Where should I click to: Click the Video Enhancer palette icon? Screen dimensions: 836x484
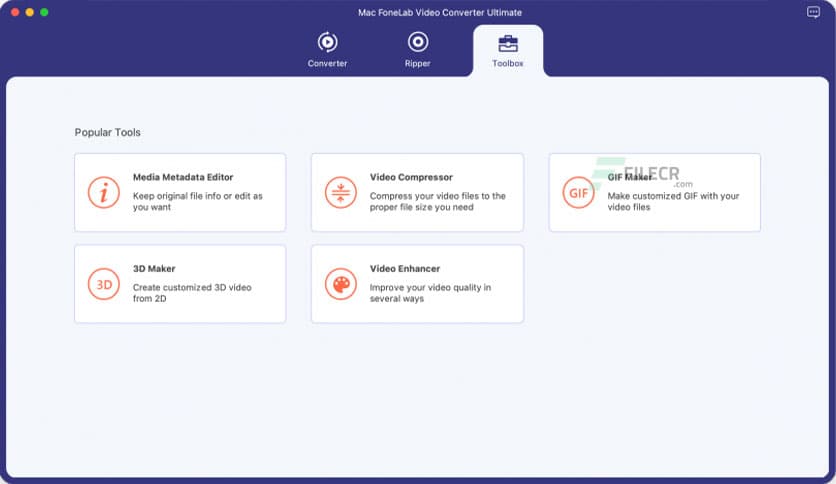coord(340,284)
